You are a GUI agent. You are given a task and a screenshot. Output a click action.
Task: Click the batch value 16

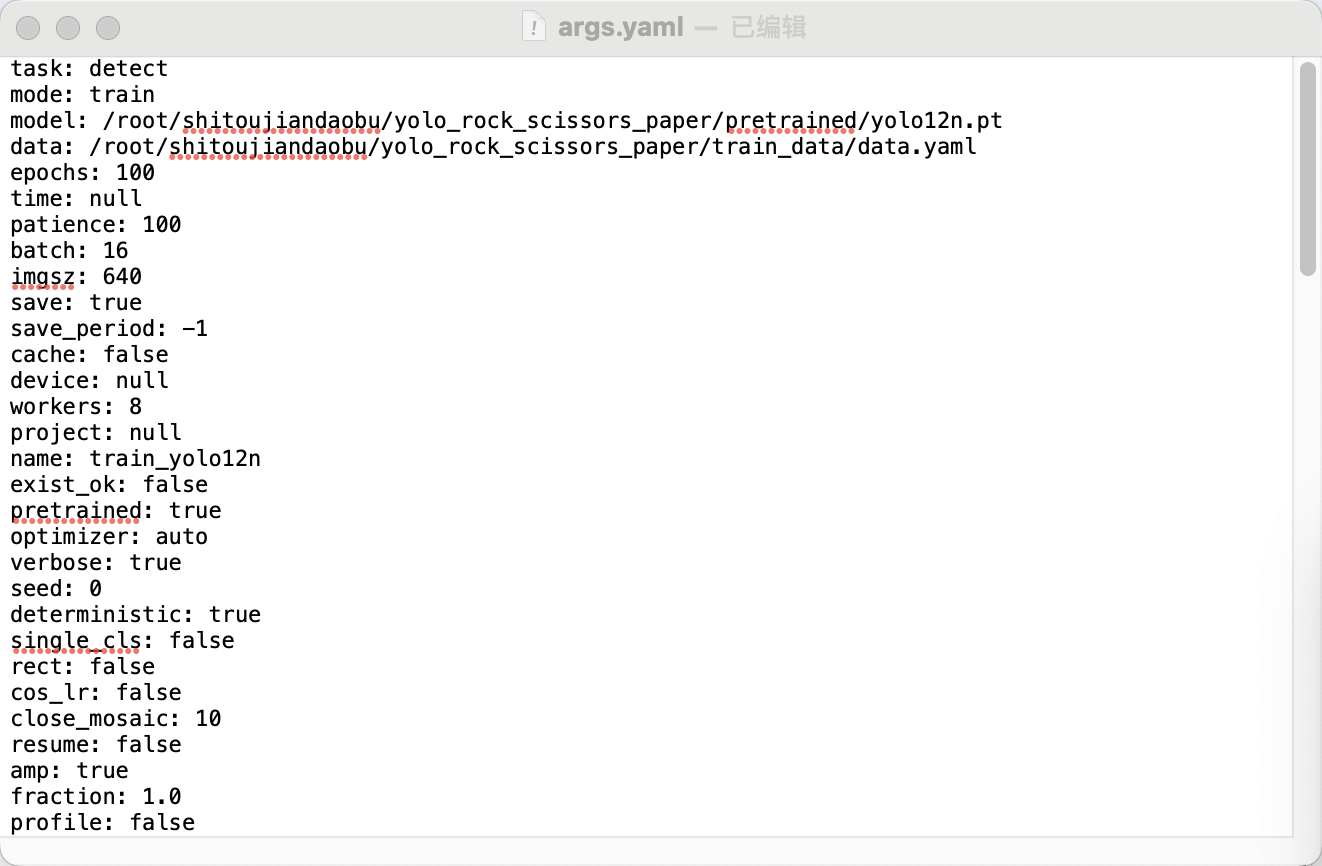click(x=116, y=251)
